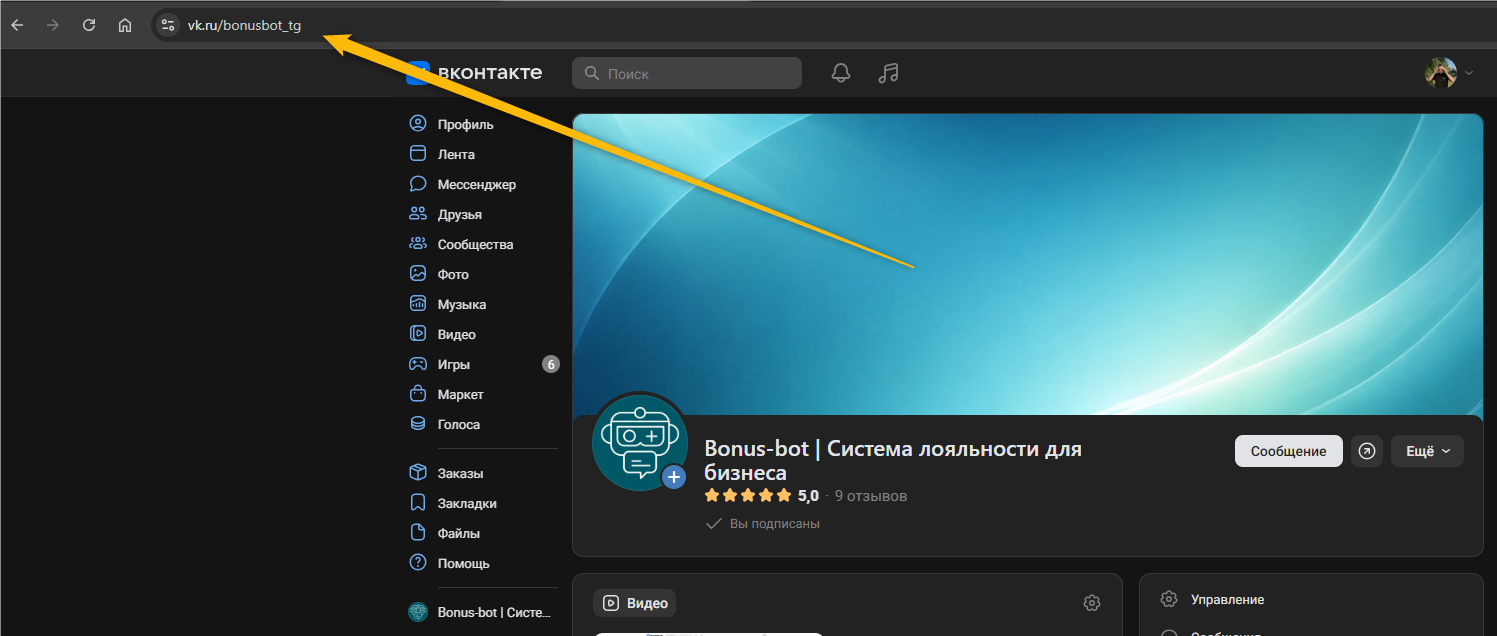Click the browser forward arrow
The image size is (1497, 636).
click(53, 25)
